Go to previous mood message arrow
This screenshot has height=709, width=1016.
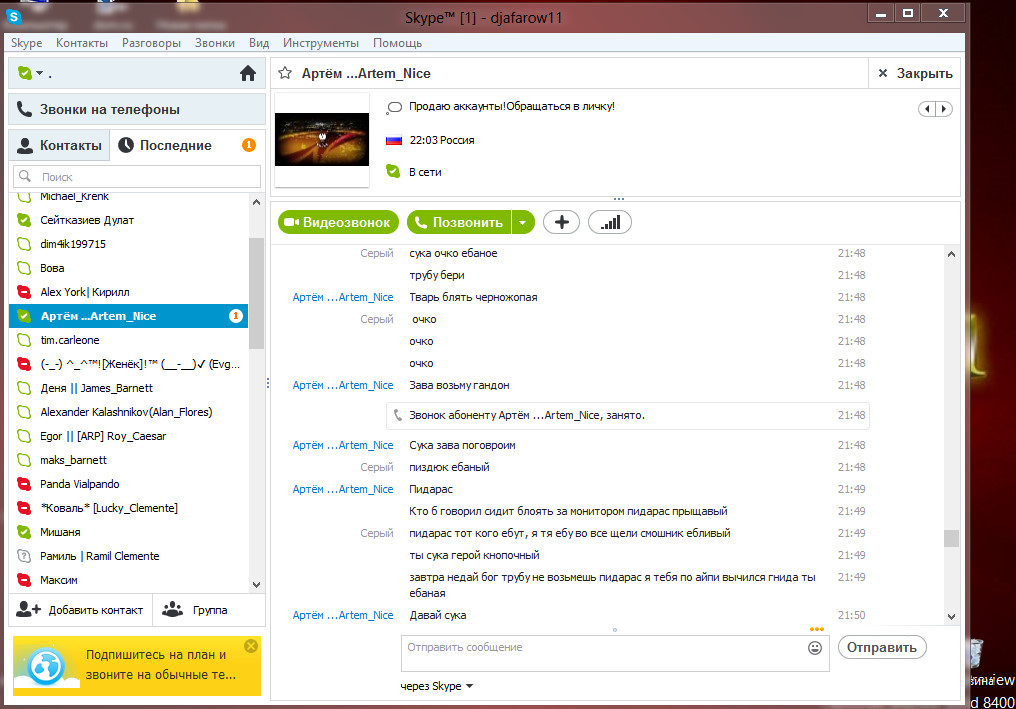point(927,109)
